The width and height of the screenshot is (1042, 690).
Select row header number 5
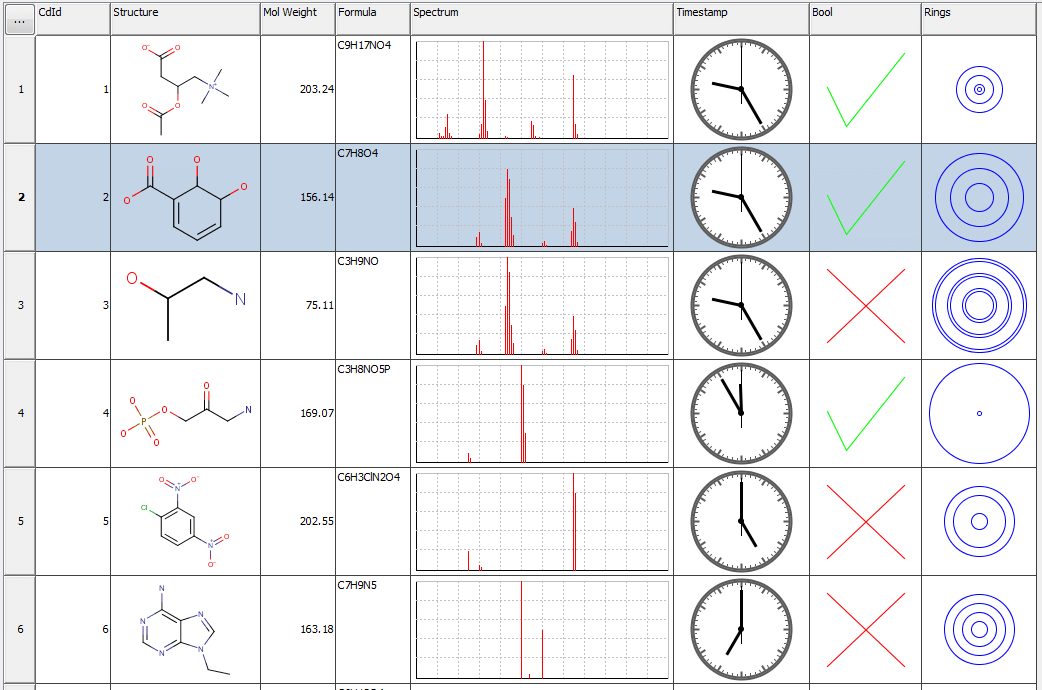pyautogui.click(x=19, y=522)
